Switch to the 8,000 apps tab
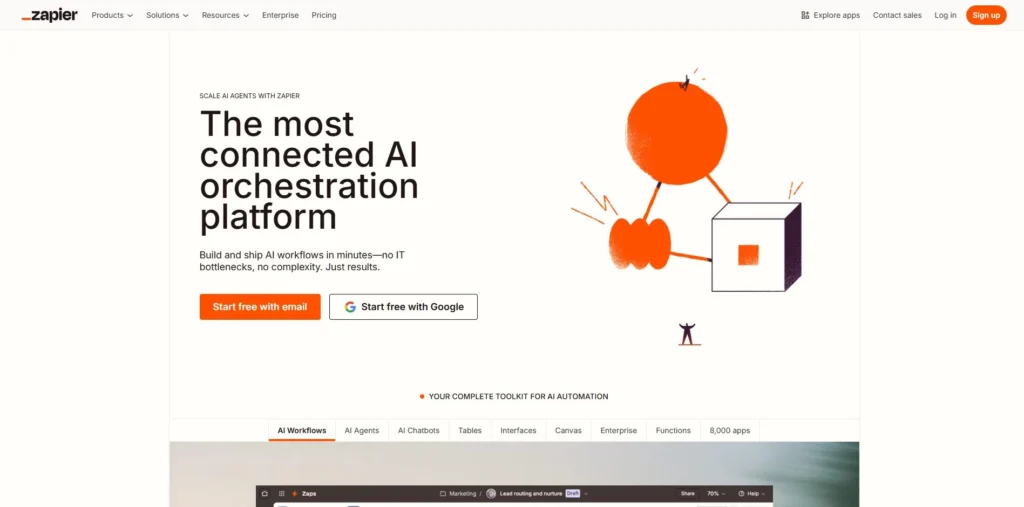Image resolution: width=1024 pixels, height=507 pixels. (x=729, y=431)
